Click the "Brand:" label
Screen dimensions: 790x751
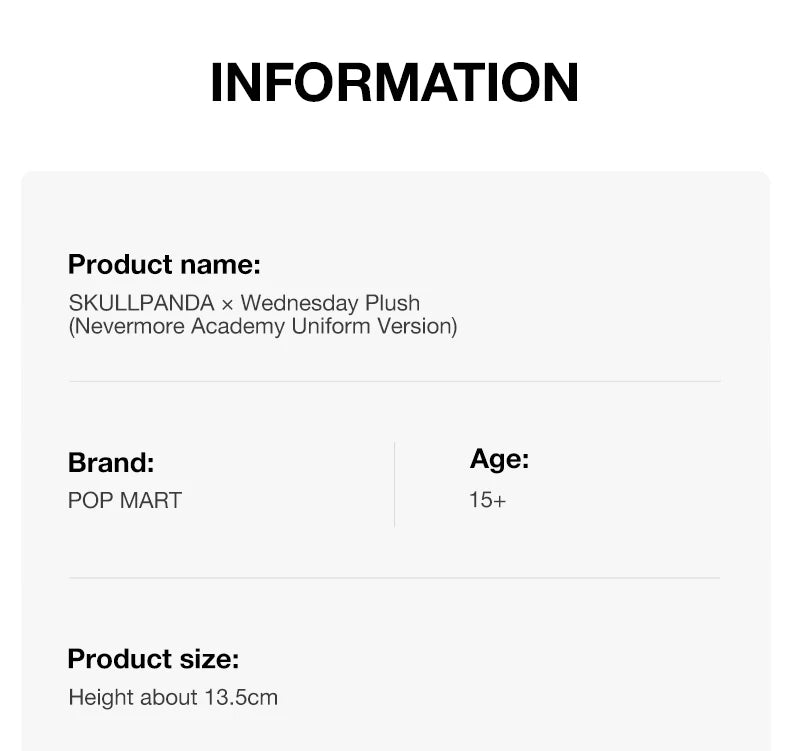(111, 463)
